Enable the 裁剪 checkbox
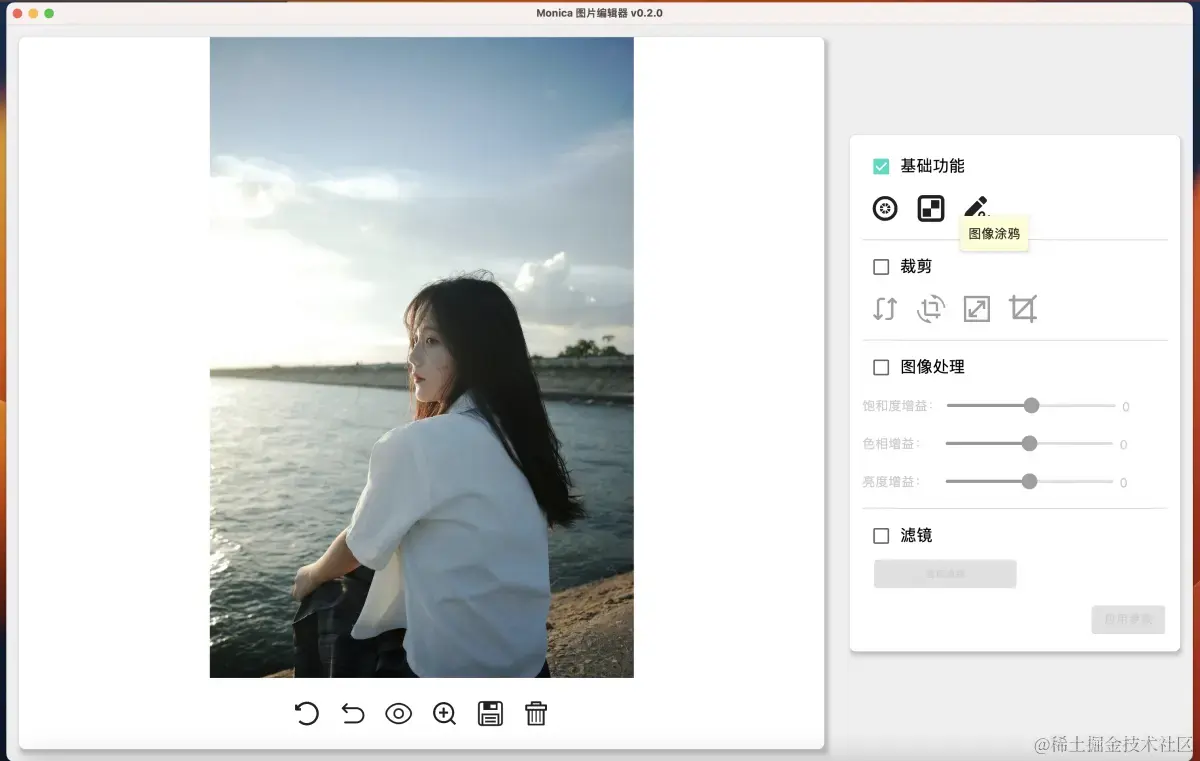The width and height of the screenshot is (1200, 761). [881, 267]
